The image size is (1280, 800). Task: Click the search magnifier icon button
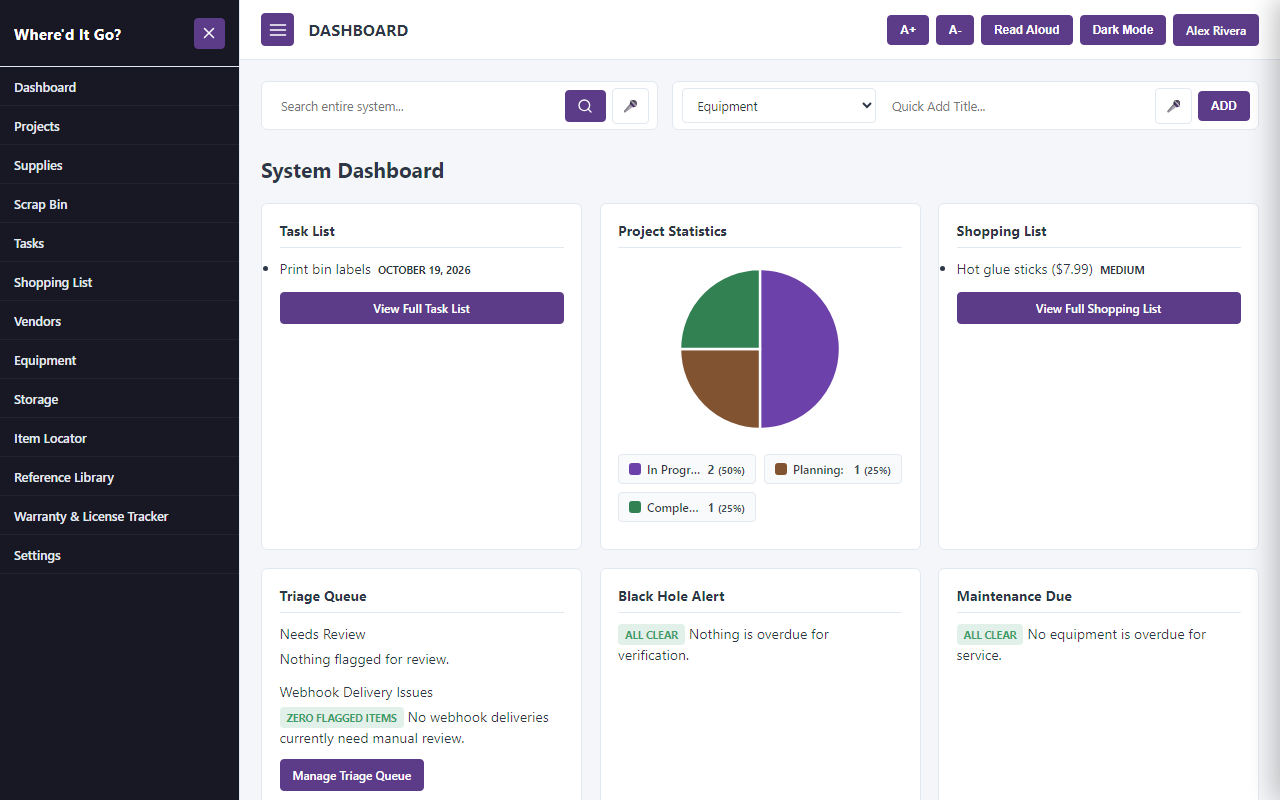[x=585, y=106]
